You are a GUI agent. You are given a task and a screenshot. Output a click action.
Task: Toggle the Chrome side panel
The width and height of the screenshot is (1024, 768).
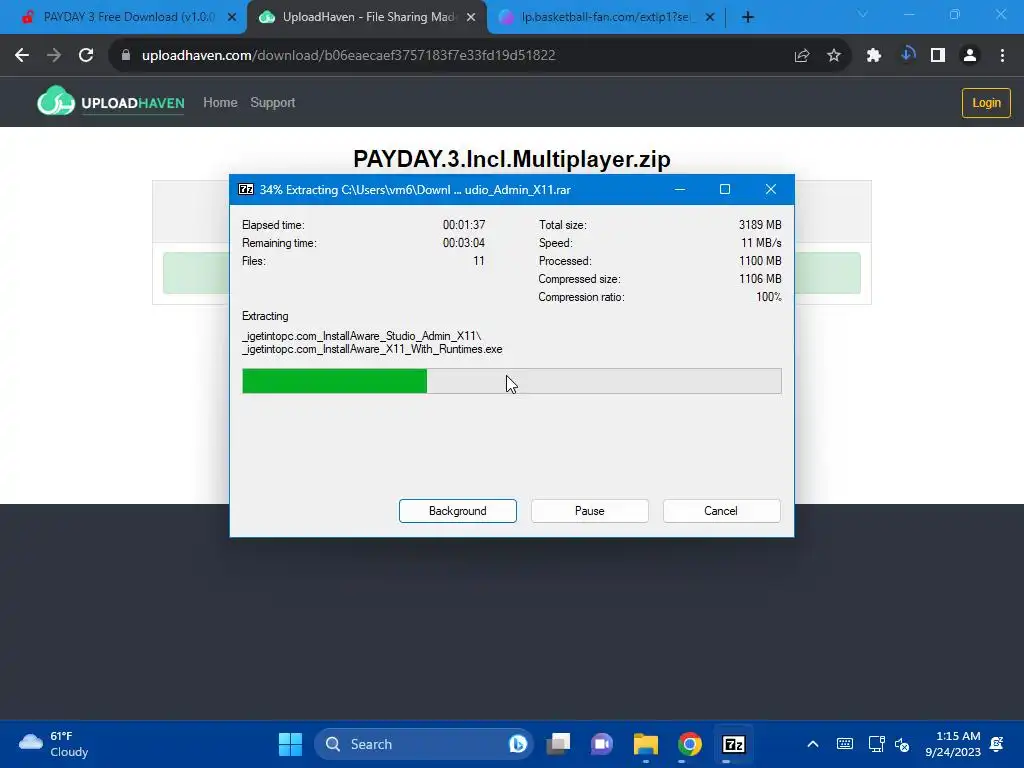click(x=938, y=56)
